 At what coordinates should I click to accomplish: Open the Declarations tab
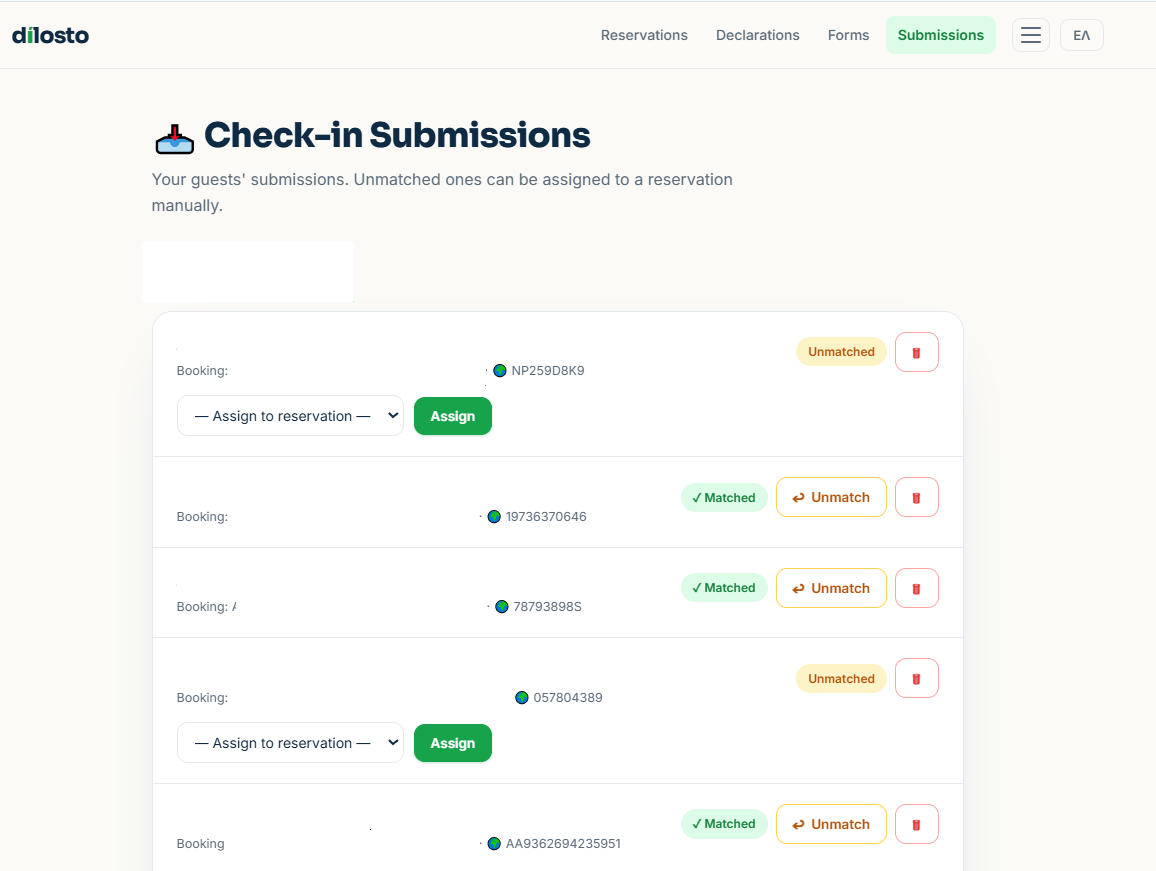pyautogui.click(x=758, y=35)
